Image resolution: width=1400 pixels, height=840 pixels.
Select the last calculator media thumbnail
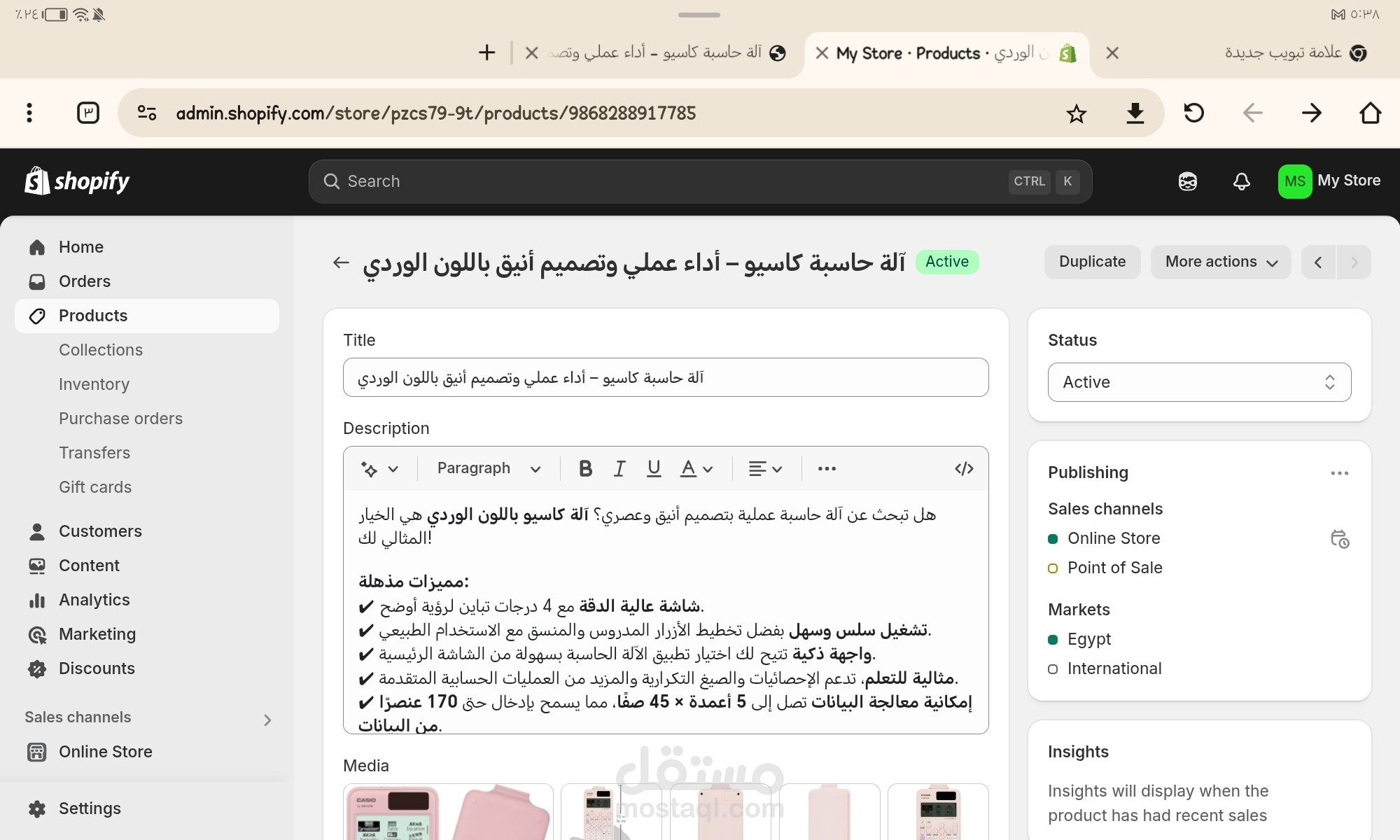tap(938, 812)
